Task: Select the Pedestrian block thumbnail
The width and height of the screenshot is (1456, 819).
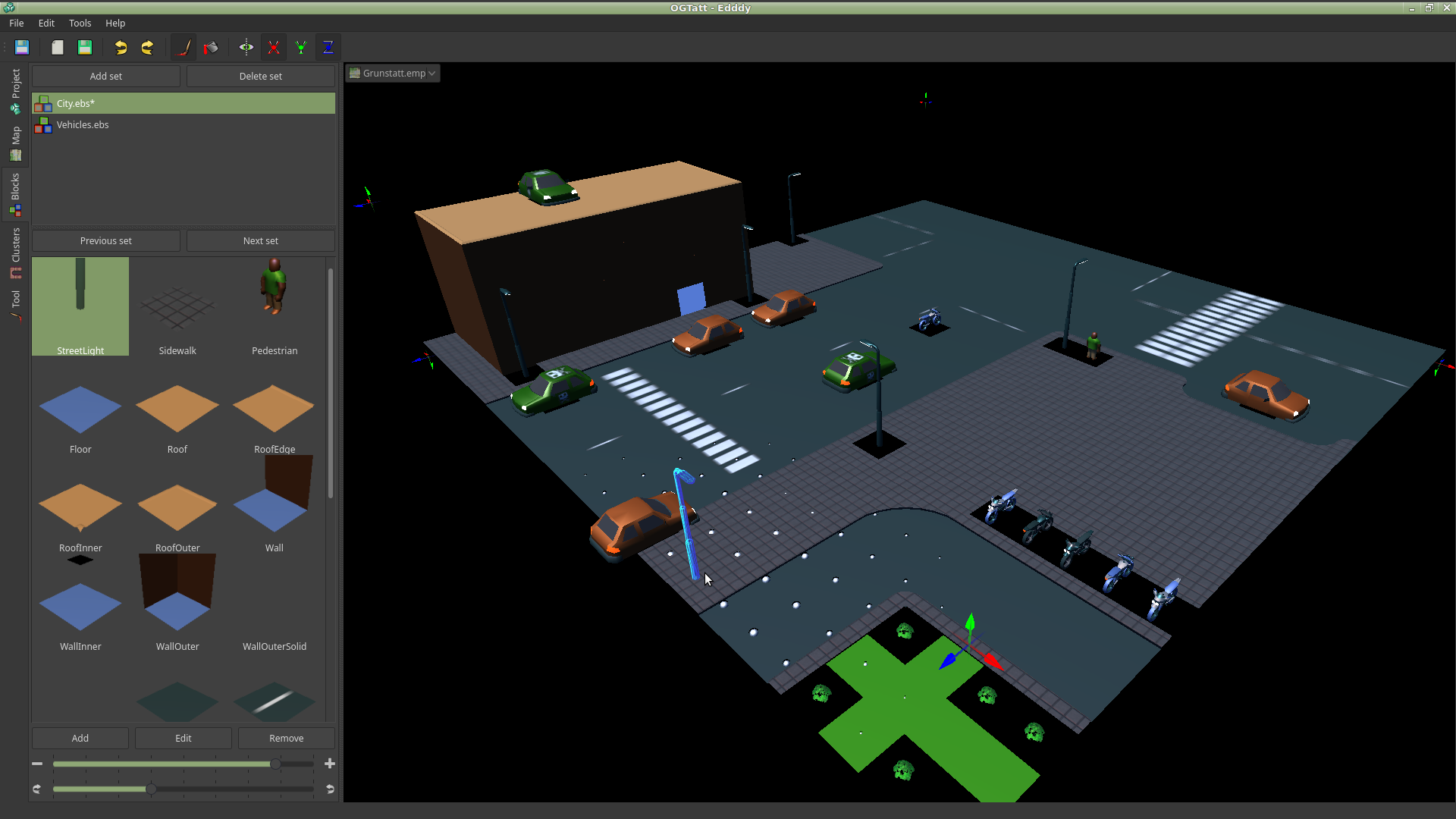Action: [x=275, y=306]
